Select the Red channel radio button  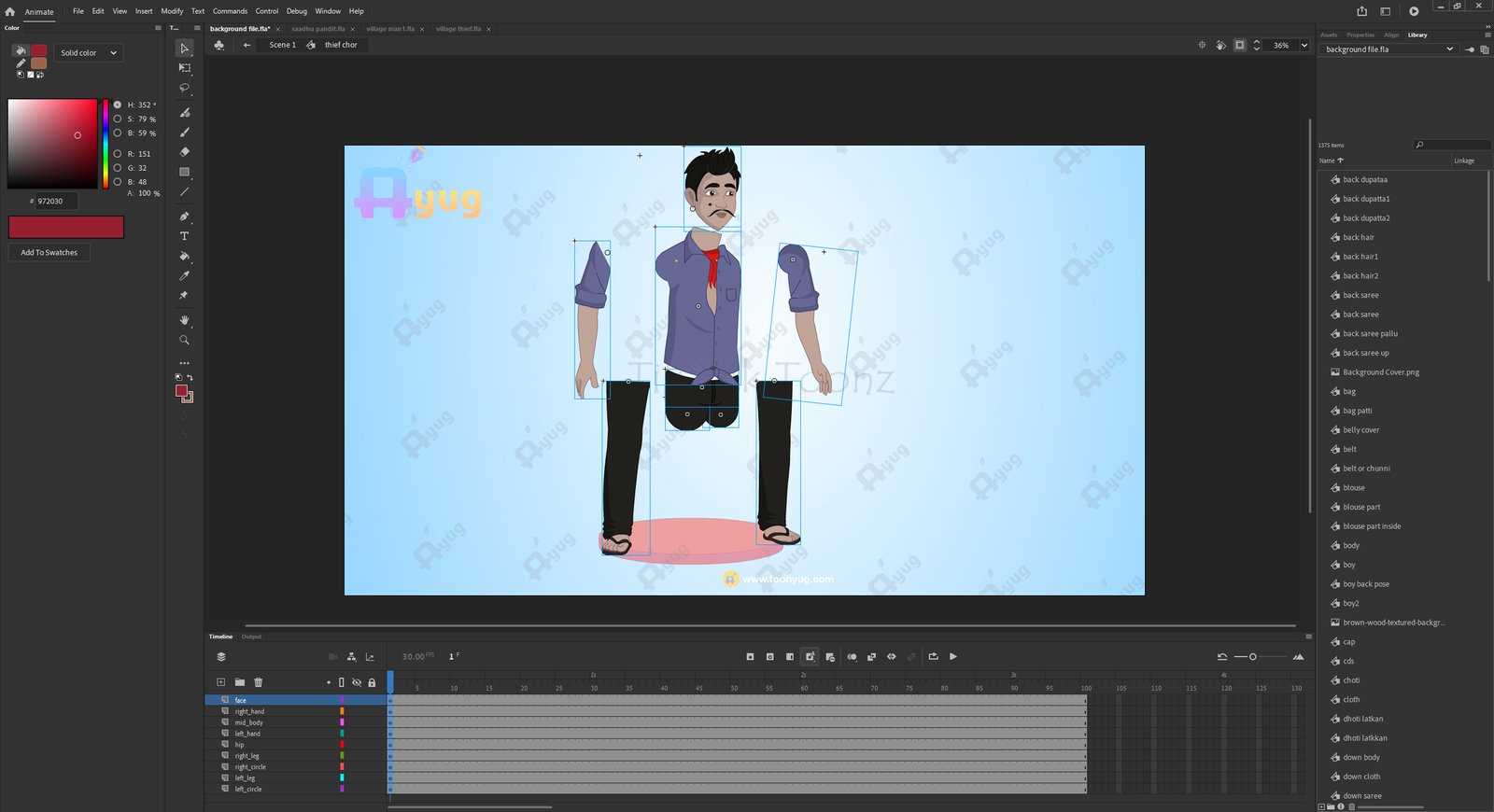118,154
